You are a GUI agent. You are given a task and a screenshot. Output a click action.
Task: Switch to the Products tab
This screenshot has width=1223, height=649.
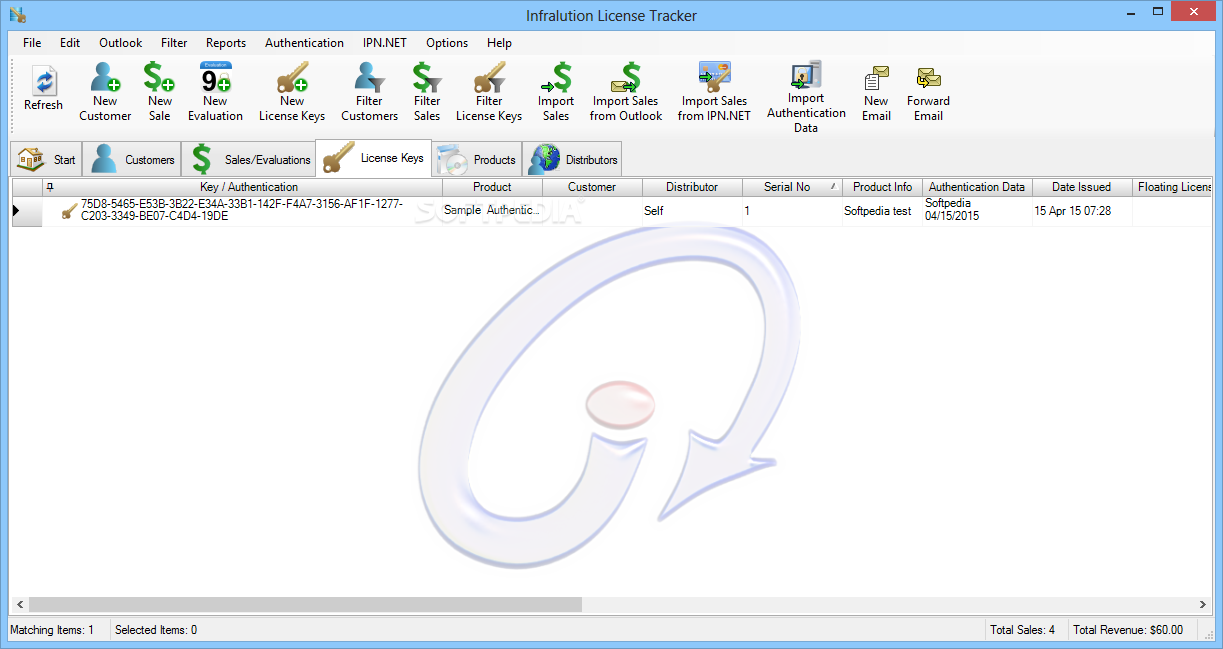pyautogui.click(x=477, y=159)
